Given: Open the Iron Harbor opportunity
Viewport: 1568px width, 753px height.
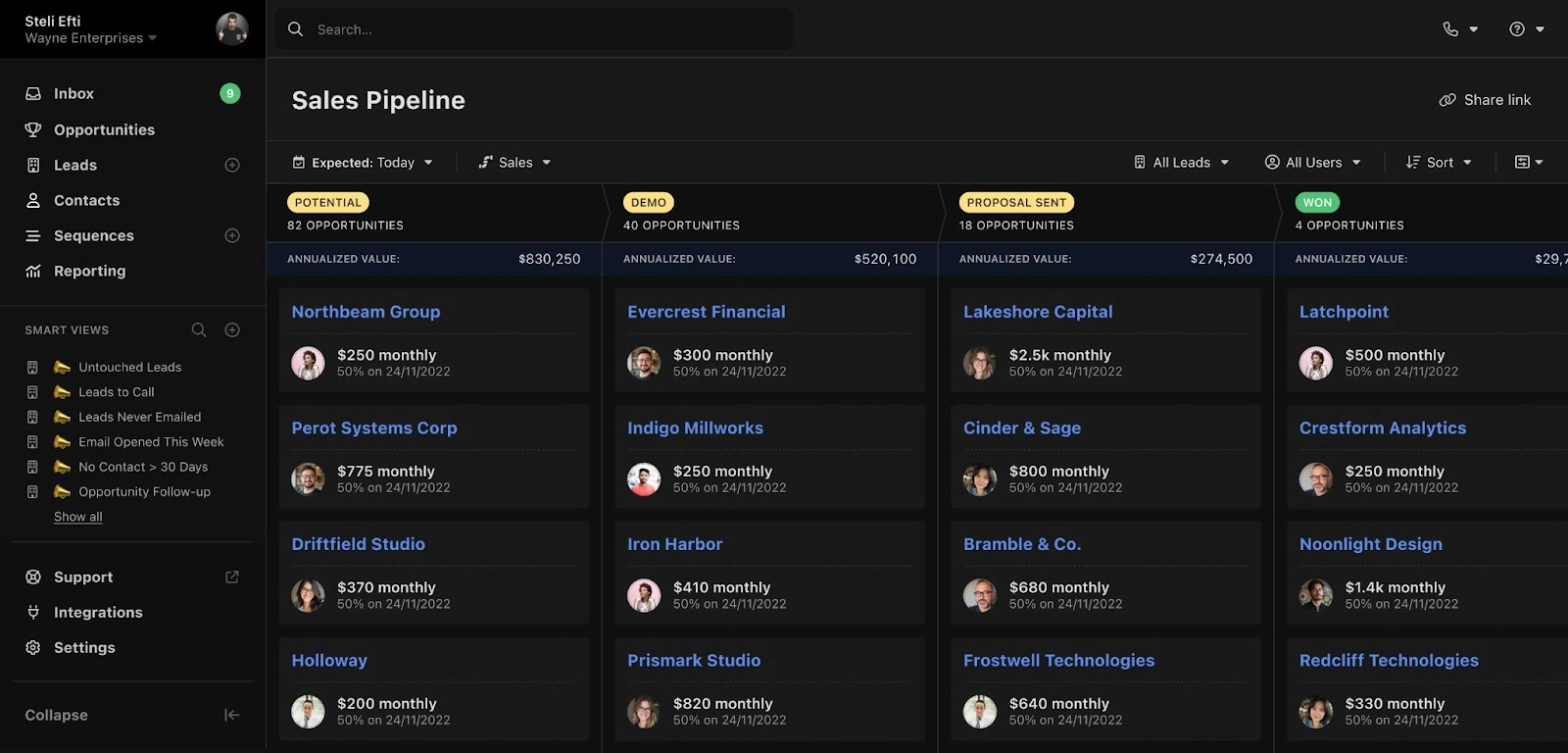Looking at the screenshot, I should coord(674,544).
